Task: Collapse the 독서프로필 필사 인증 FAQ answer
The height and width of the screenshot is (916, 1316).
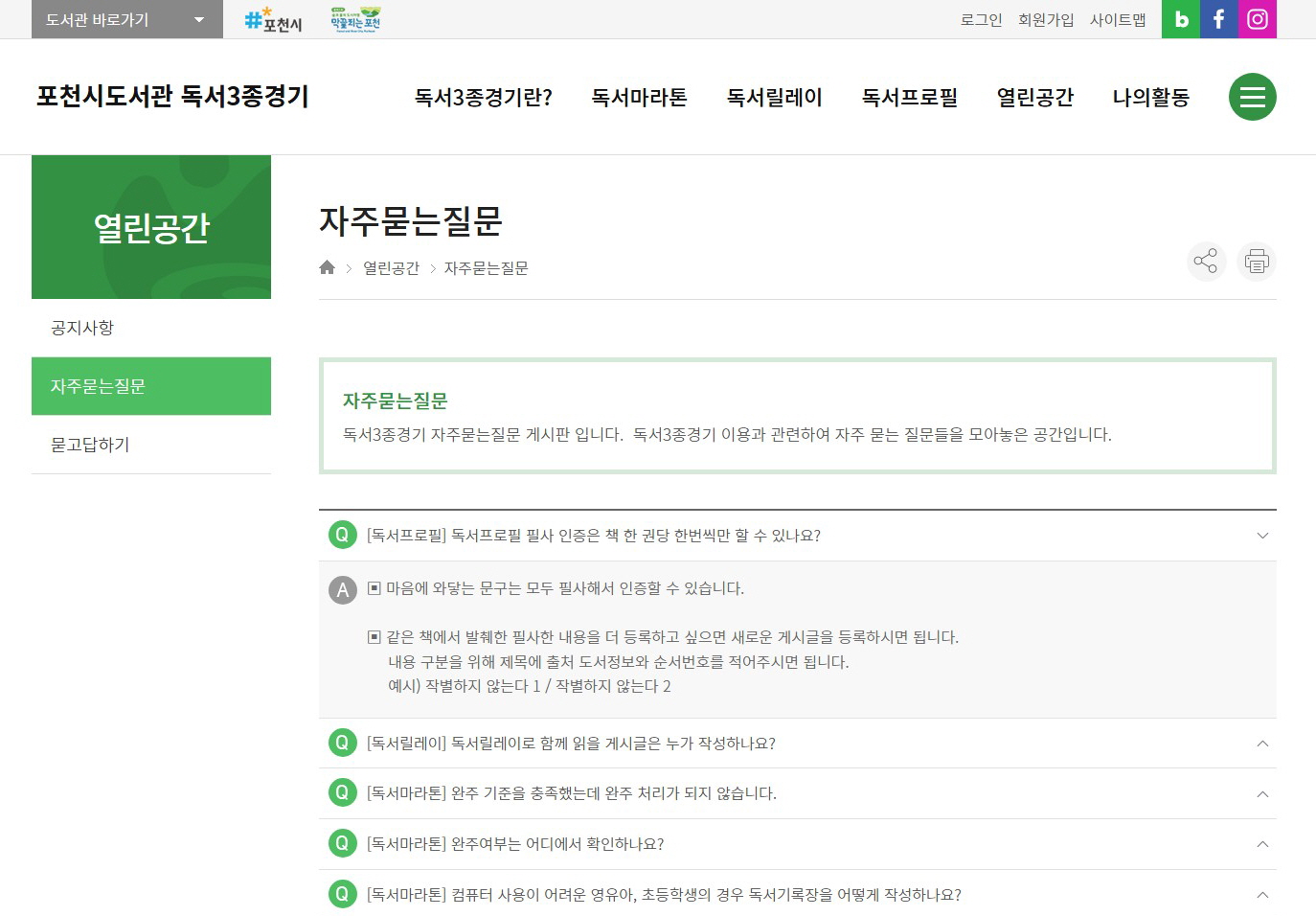Action: point(1262,536)
